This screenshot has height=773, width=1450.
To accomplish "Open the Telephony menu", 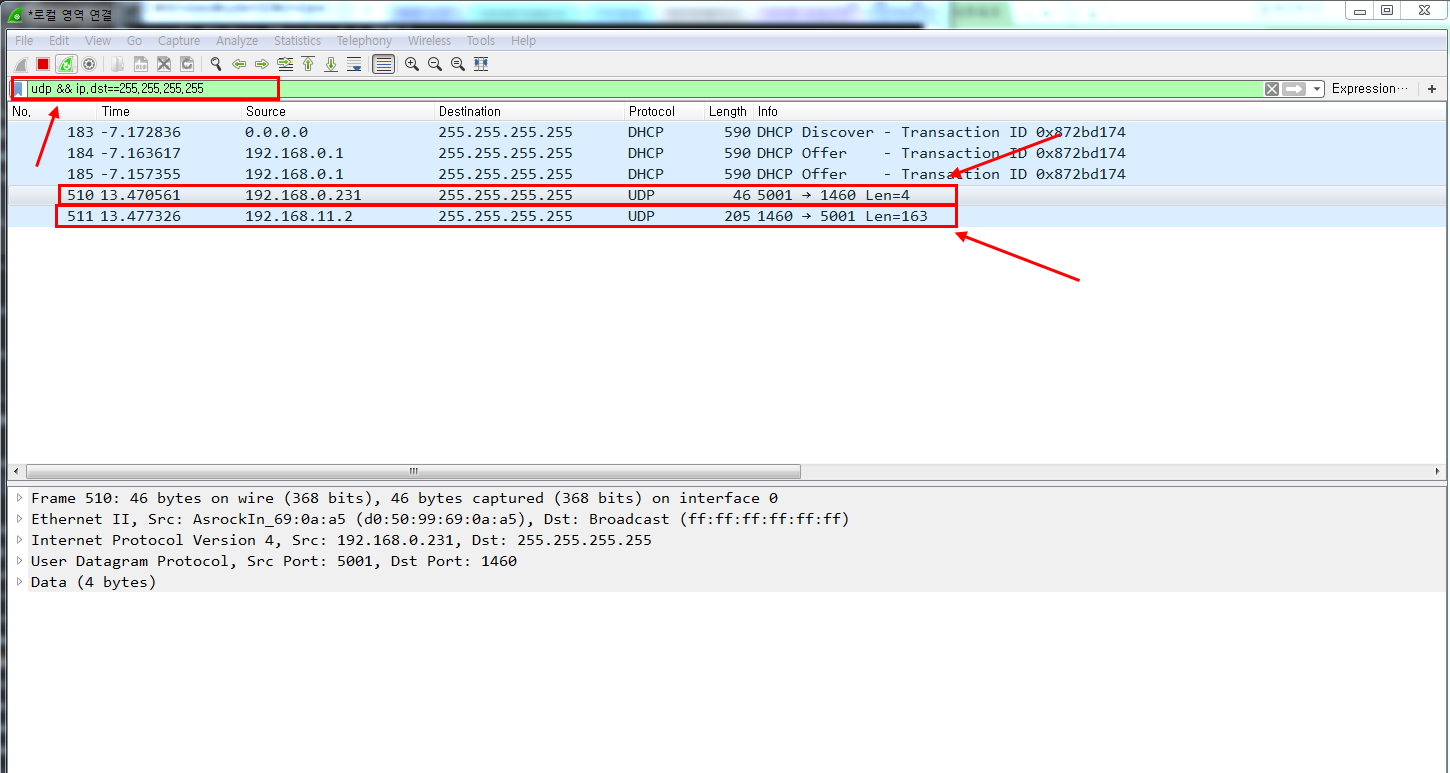I will click(x=364, y=41).
